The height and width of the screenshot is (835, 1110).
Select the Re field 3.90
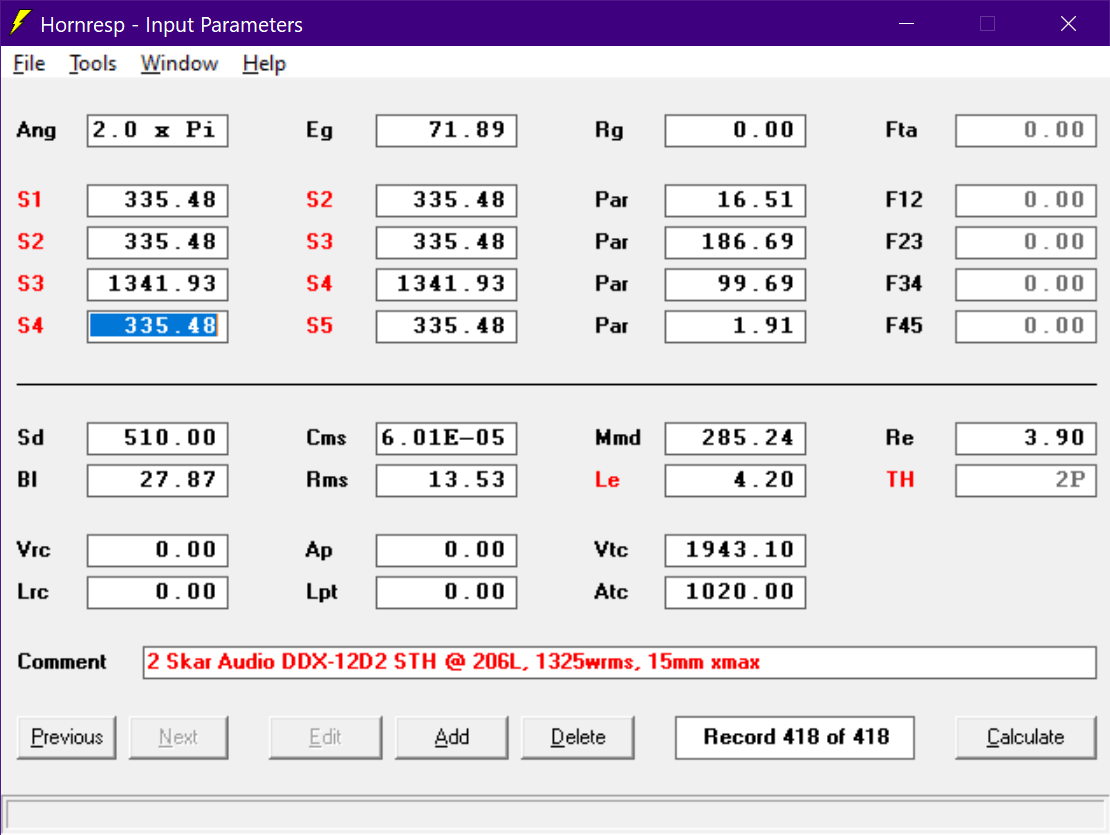[x=1025, y=438]
